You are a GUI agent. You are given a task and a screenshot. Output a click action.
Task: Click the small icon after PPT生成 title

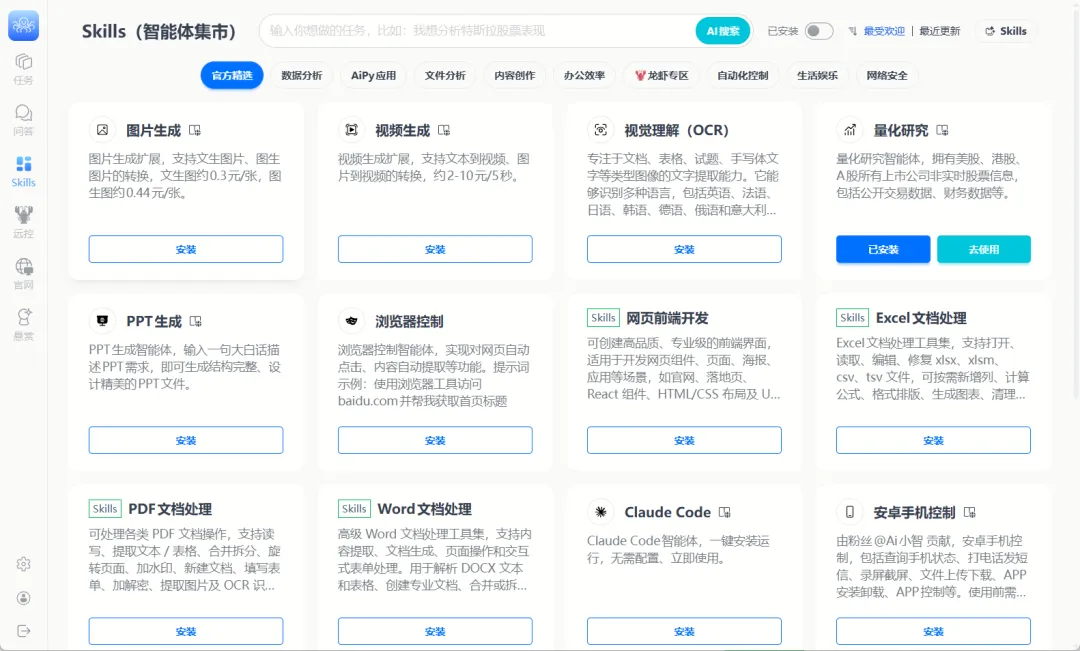(196, 321)
